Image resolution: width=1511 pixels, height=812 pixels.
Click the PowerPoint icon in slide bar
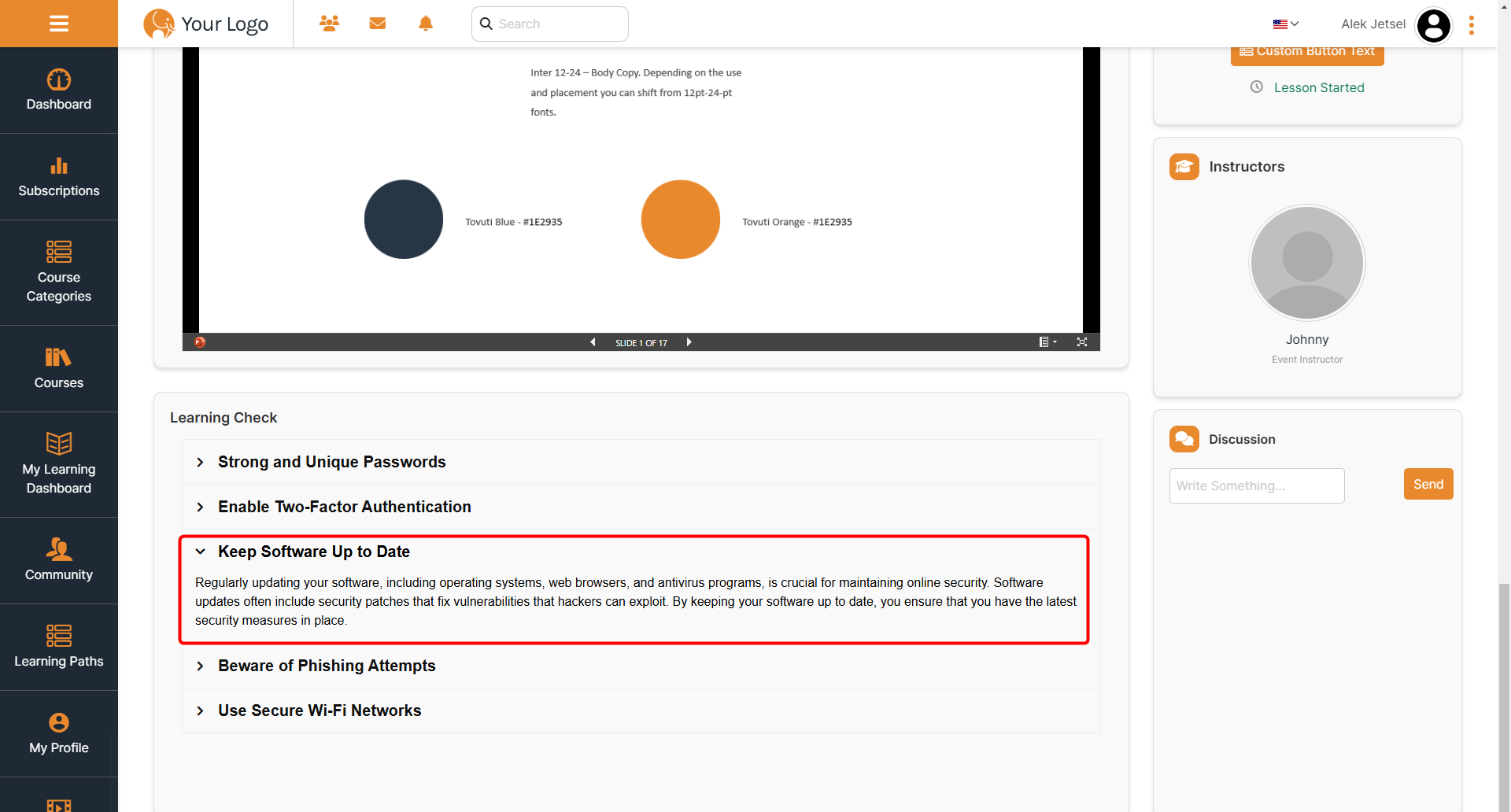200,342
